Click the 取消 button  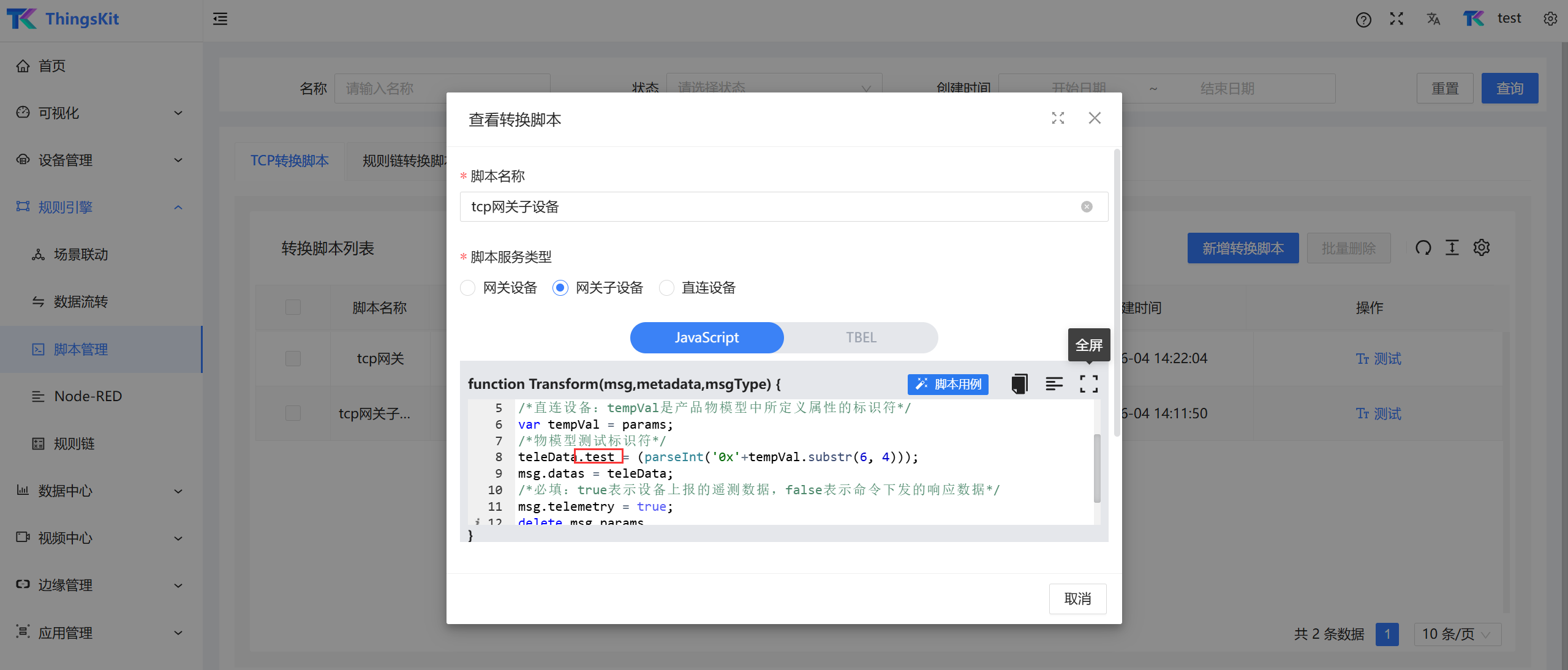1077,598
